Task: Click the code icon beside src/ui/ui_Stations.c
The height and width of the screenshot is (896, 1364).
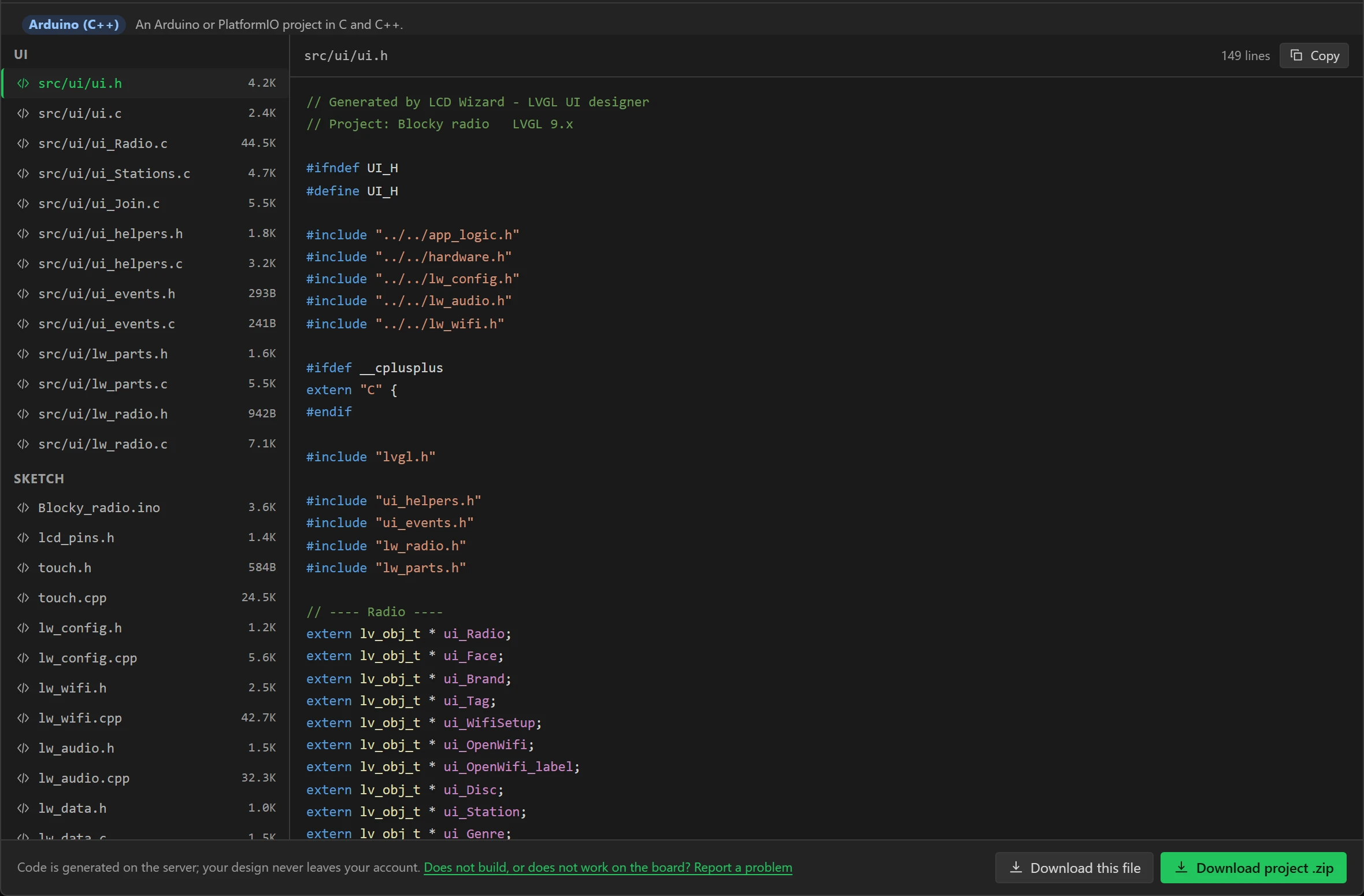Action: point(23,173)
